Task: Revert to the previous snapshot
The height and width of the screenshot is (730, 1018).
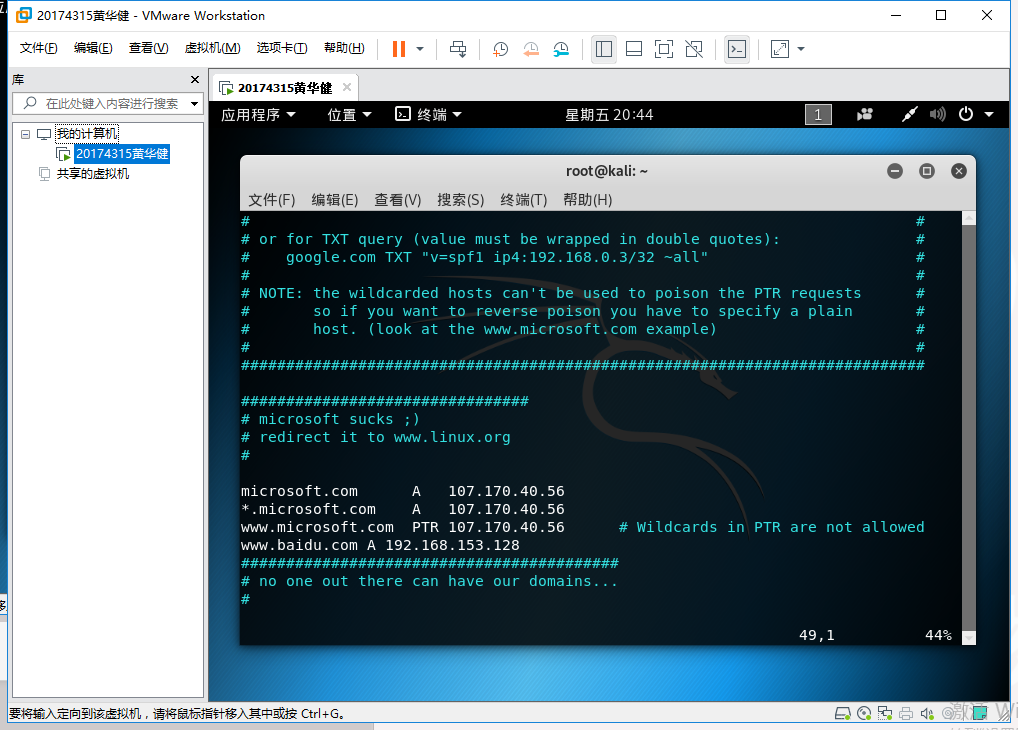Action: [531, 49]
